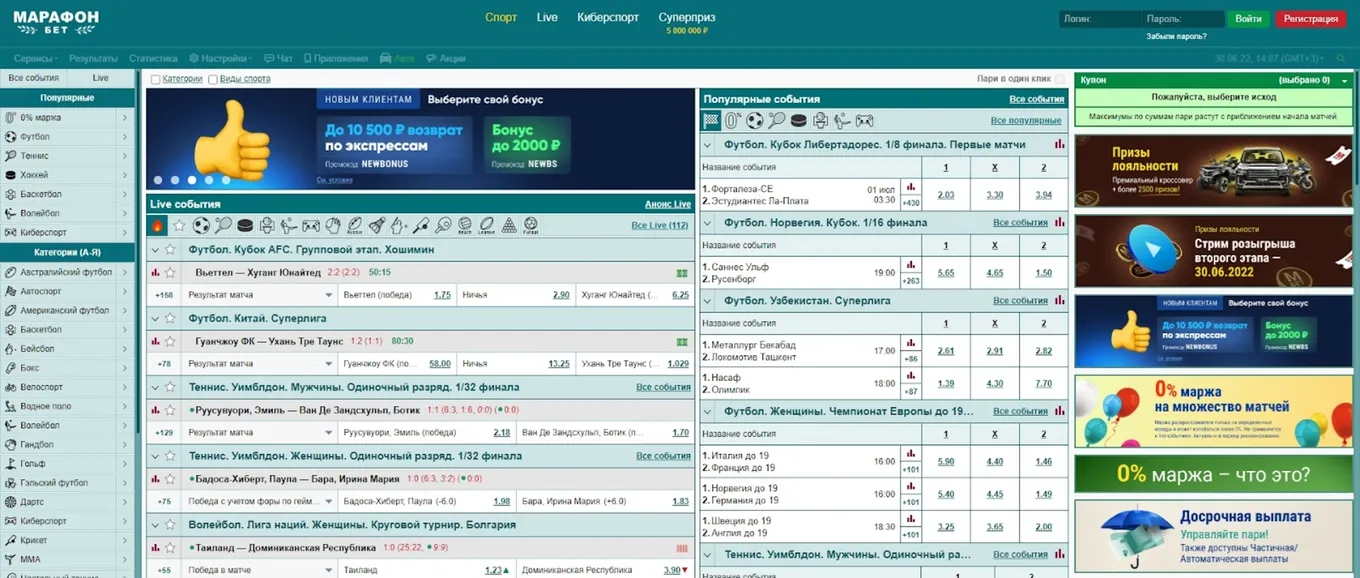Enable the Пари в один клик checkbox
Image resolution: width=1360 pixels, height=578 pixels.
click(1059, 79)
